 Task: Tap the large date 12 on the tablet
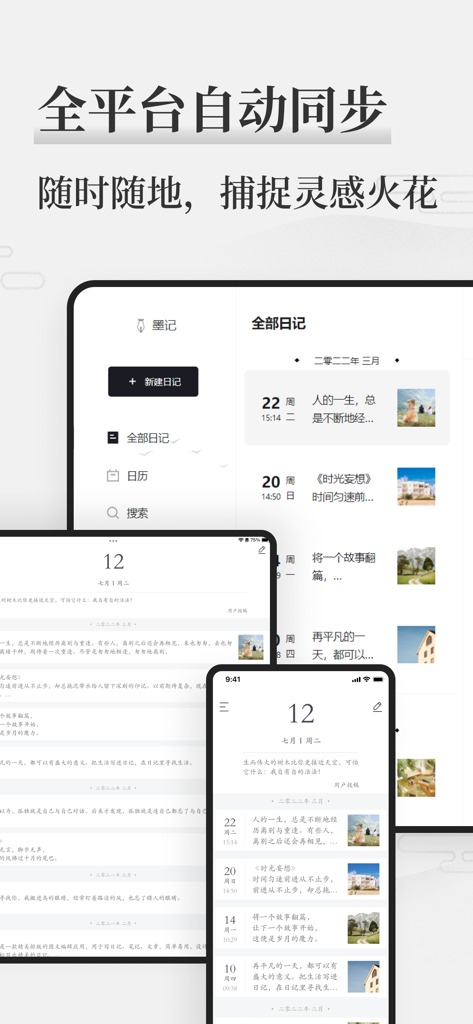(x=113, y=562)
